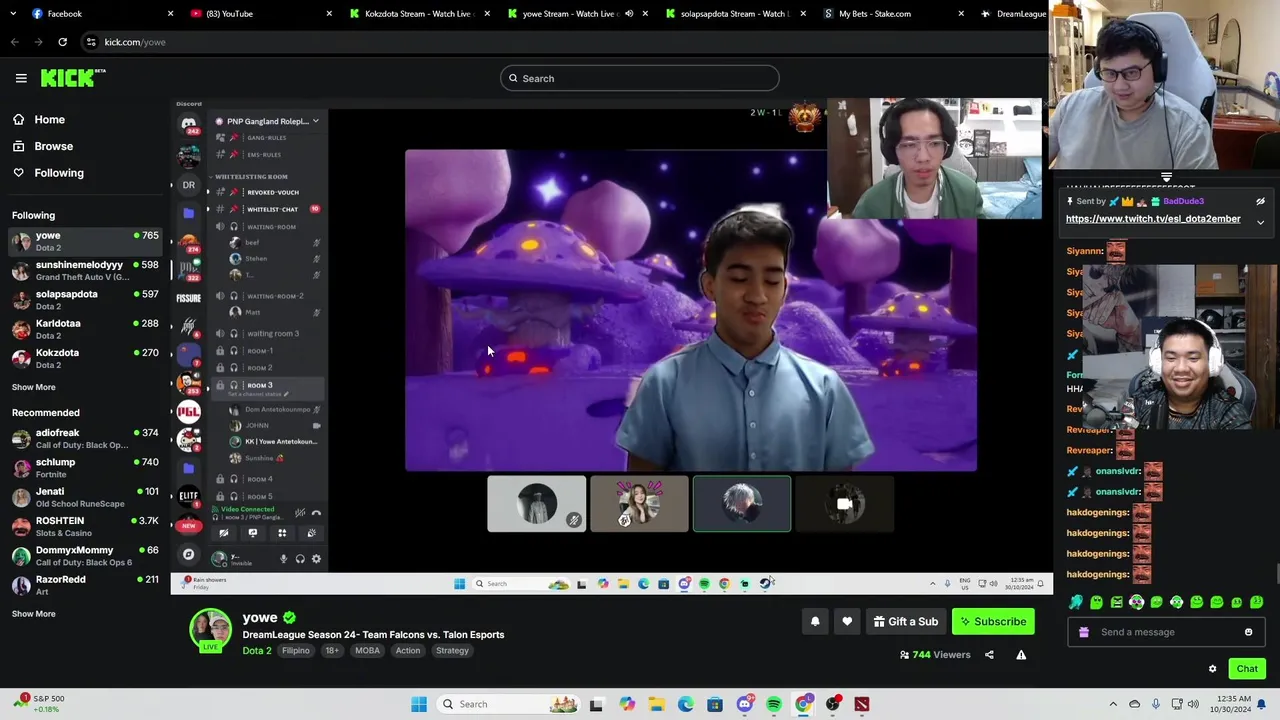This screenshot has width=1280, height=720.
Task: Click the green Chat send button
Action: coord(1247,669)
